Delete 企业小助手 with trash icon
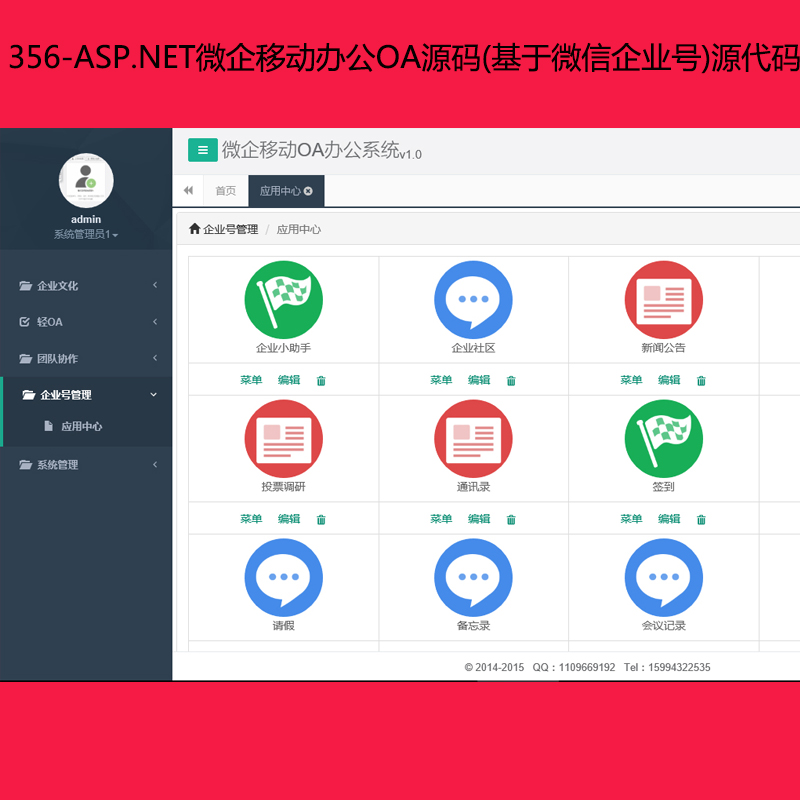This screenshot has height=800, width=800. pos(321,380)
